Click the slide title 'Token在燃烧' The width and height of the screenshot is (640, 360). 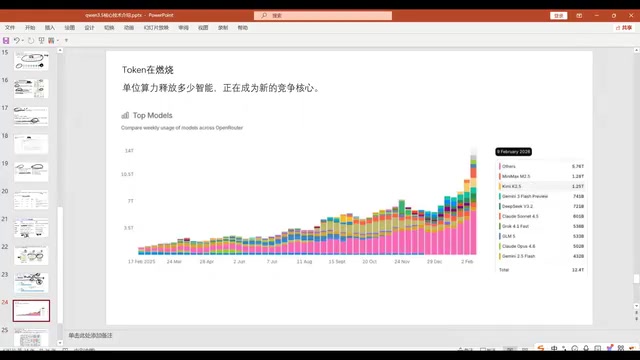148,70
